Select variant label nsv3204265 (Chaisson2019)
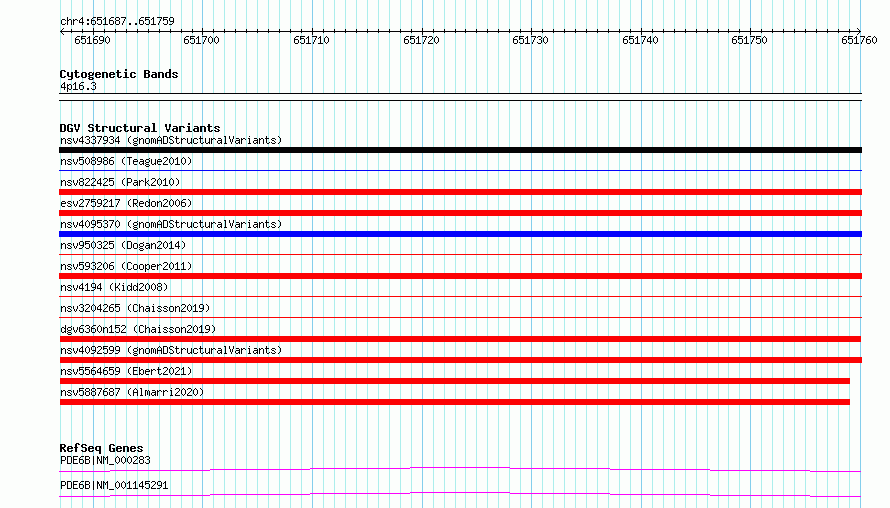The height and width of the screenshot is (508, 890). click(135, 308)
